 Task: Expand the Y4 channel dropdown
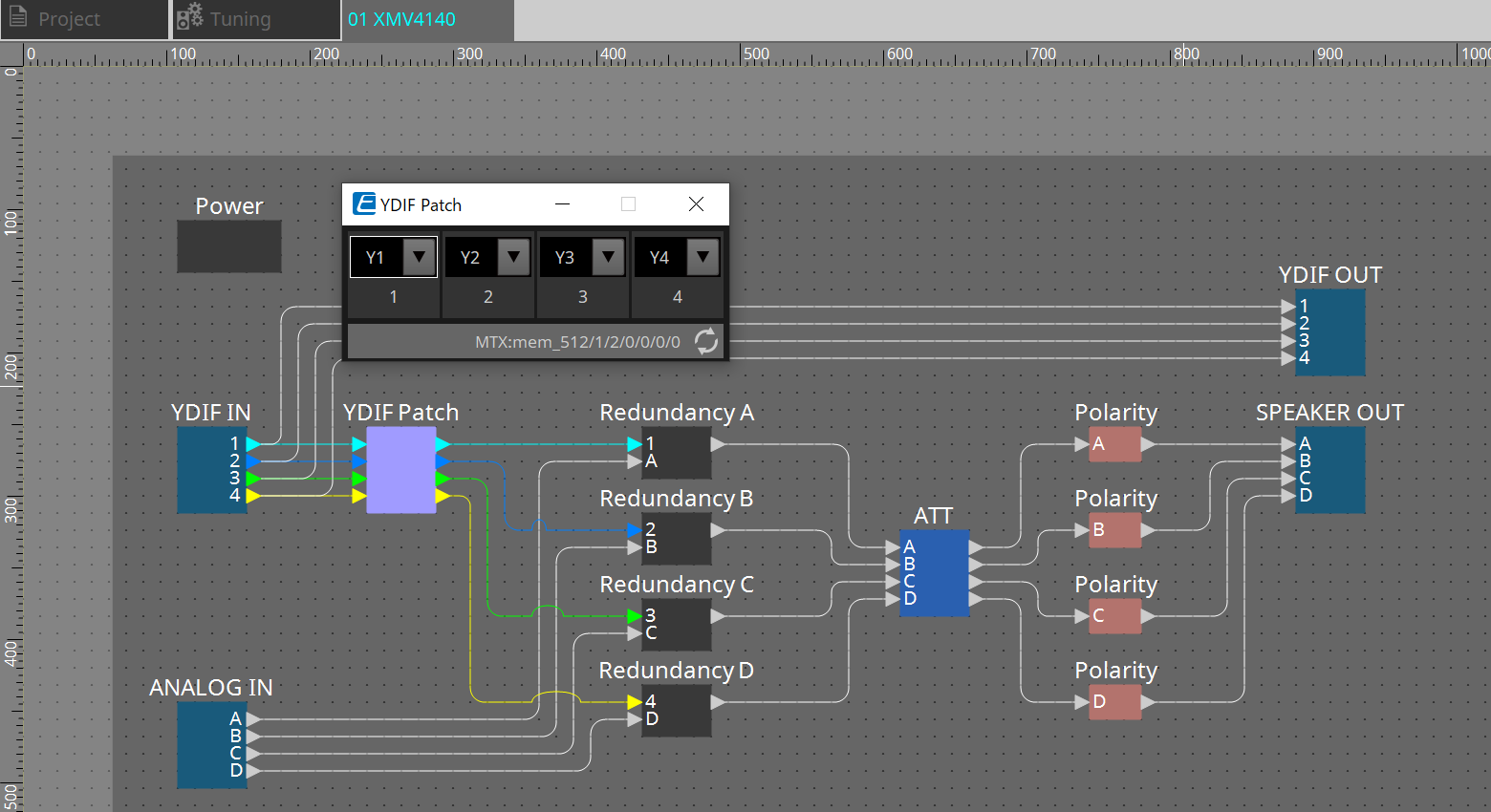702,257
